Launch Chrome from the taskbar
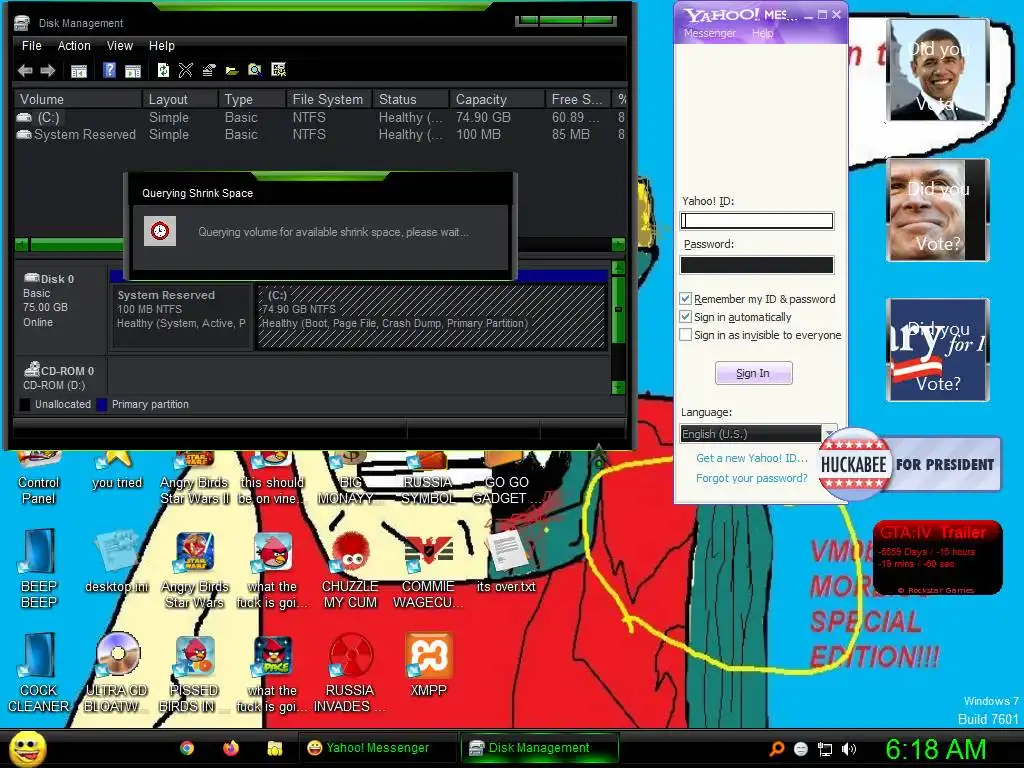The height and width of the screenshot is (768, 1024). (187, 748)
